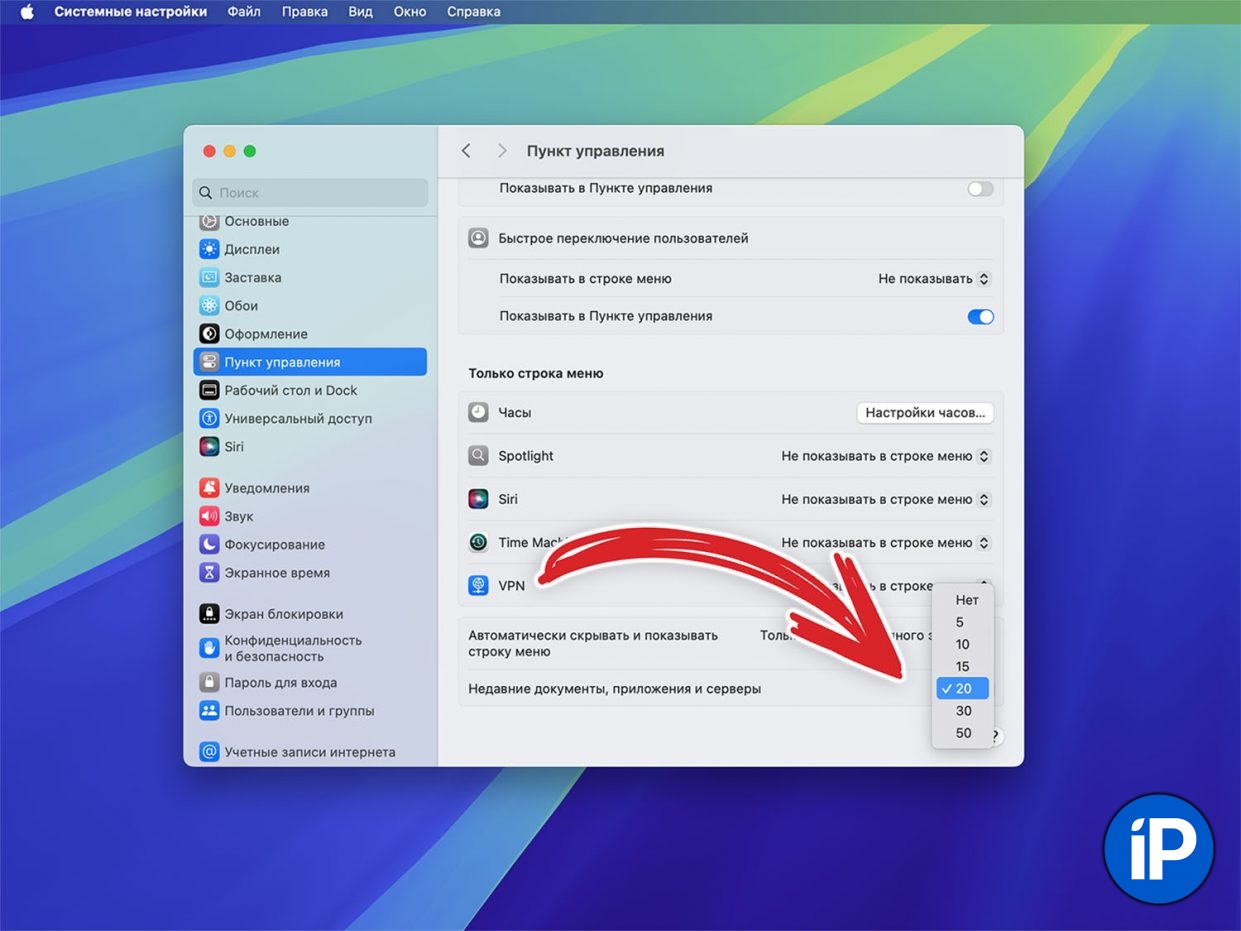The image size is (1241, 931).
Task: Expand fast user switching Не показывать dropdown
Action: pos(933,279)
